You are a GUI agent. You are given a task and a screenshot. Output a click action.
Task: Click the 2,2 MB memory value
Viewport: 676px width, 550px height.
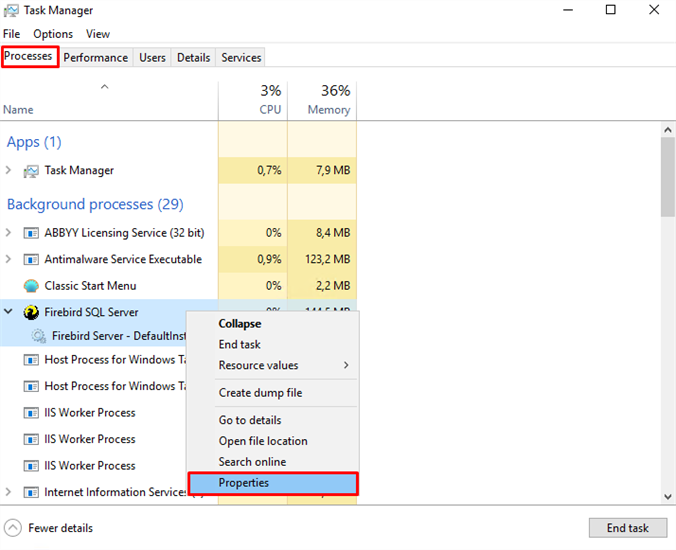tap(333, 285)
